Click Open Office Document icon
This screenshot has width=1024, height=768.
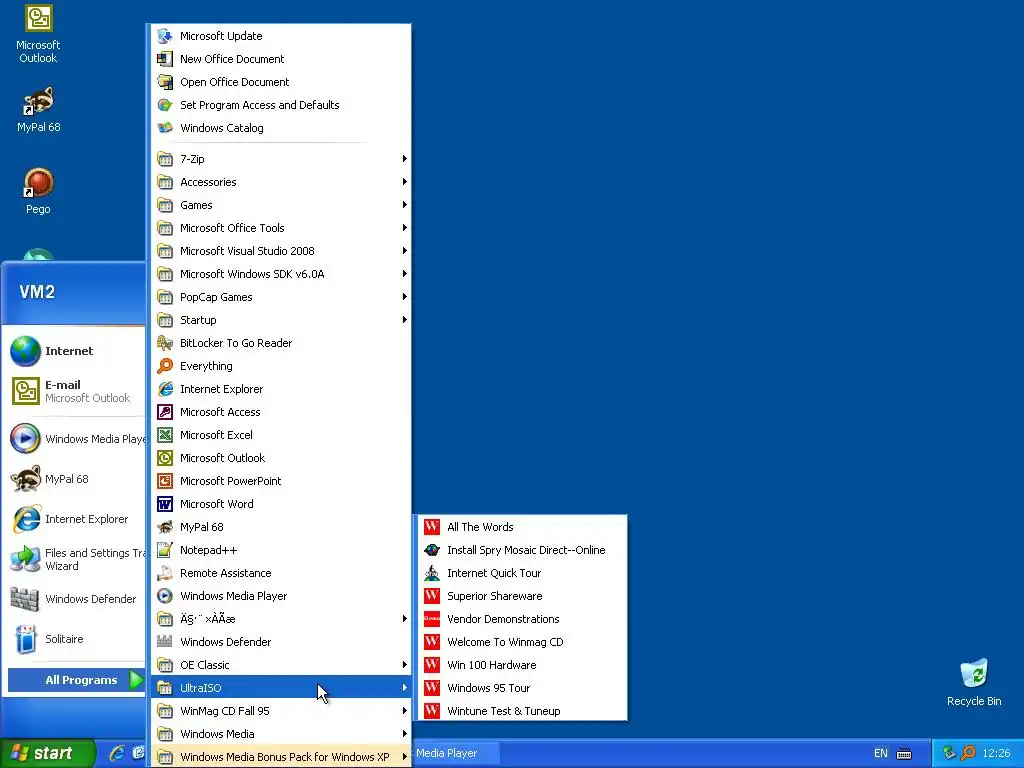pyautogui.click(x=165, y=82)
